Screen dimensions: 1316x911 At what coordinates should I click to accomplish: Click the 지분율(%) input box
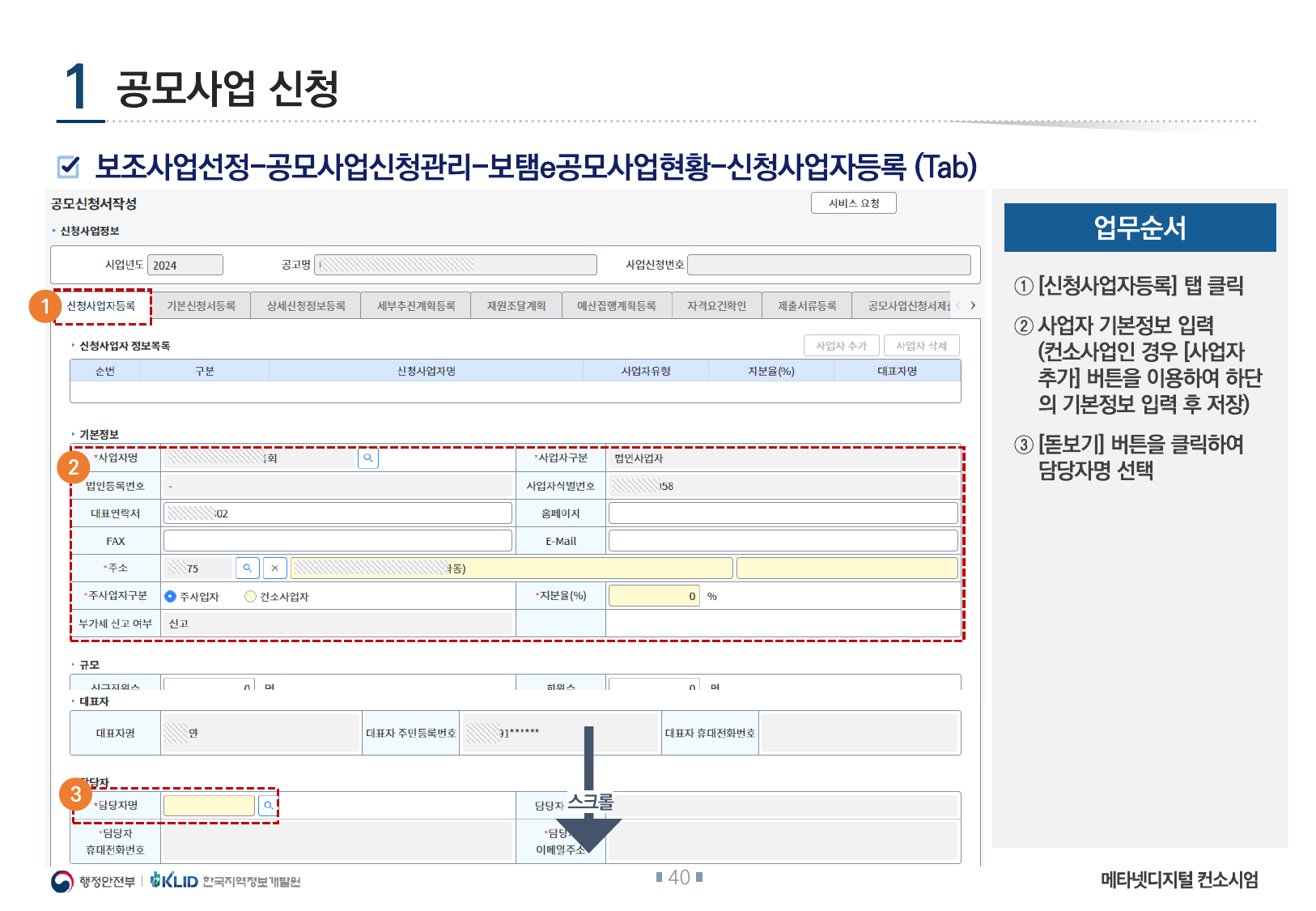(x=653, y=596)
